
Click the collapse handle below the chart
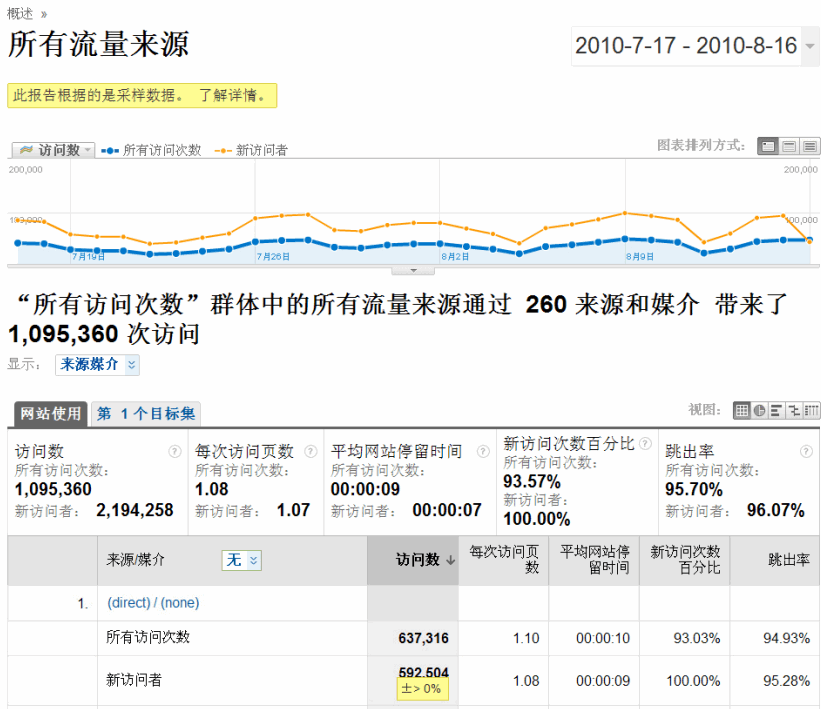(x=413, y=270)
